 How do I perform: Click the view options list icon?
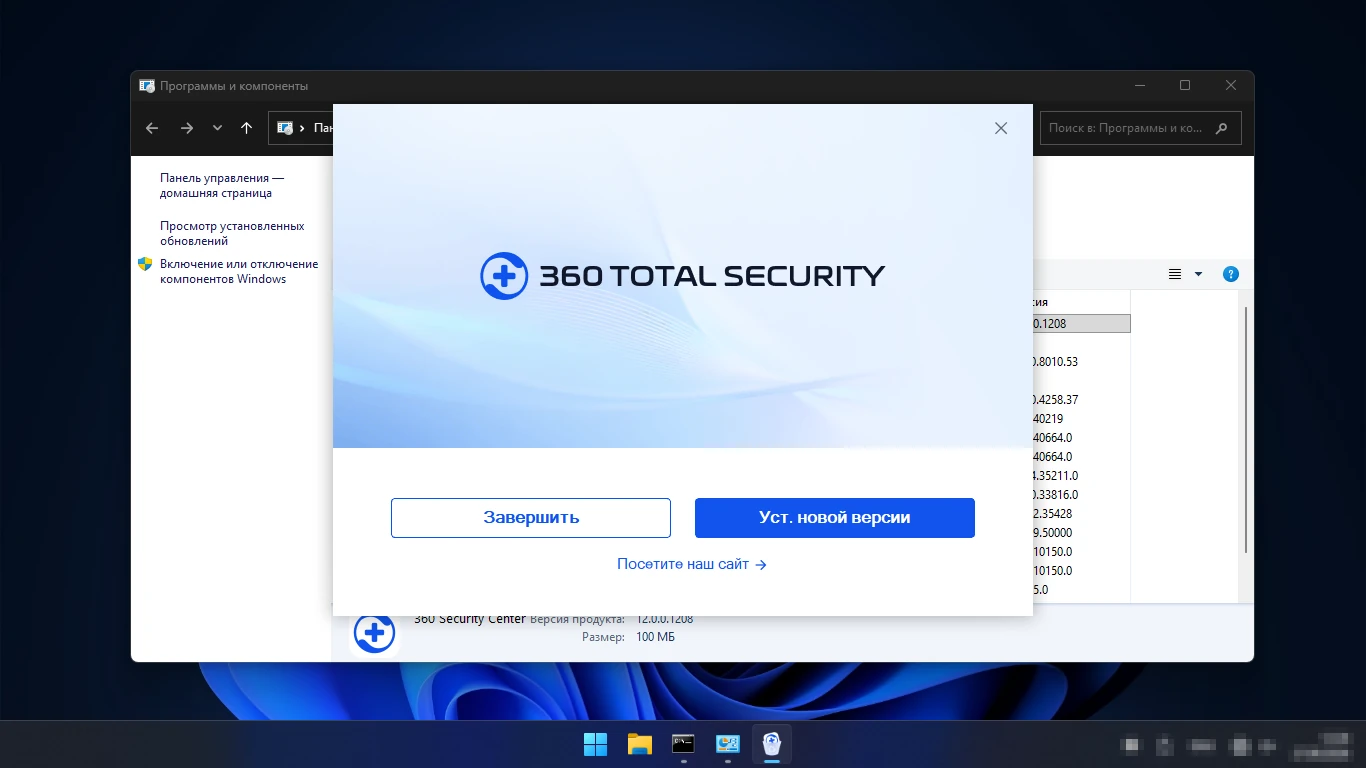tap(1175, 274)
